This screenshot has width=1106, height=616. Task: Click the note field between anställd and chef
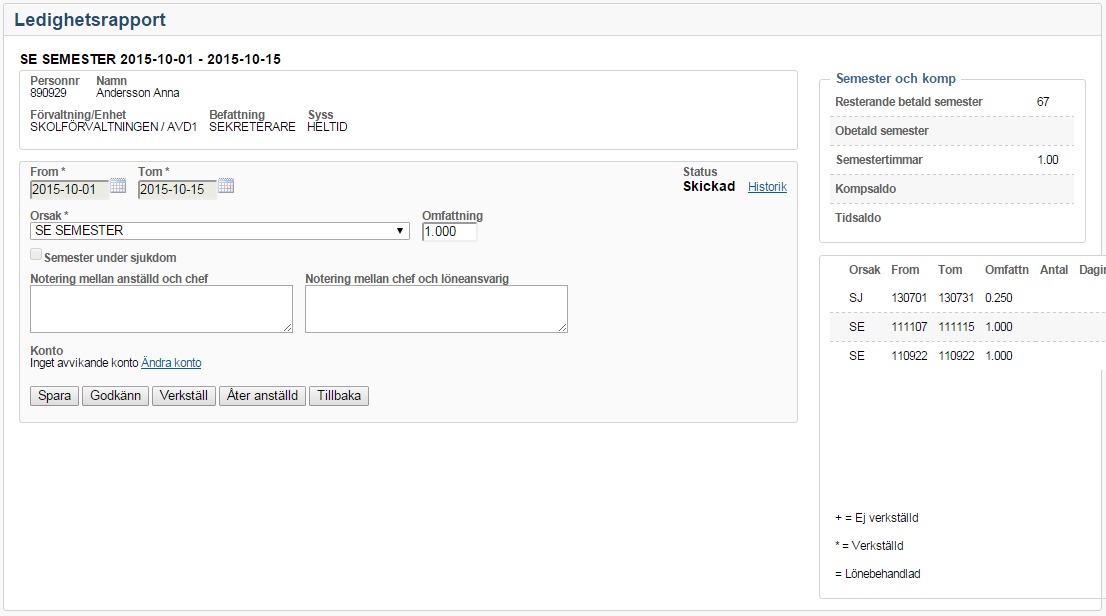click(x=161, y=308)
